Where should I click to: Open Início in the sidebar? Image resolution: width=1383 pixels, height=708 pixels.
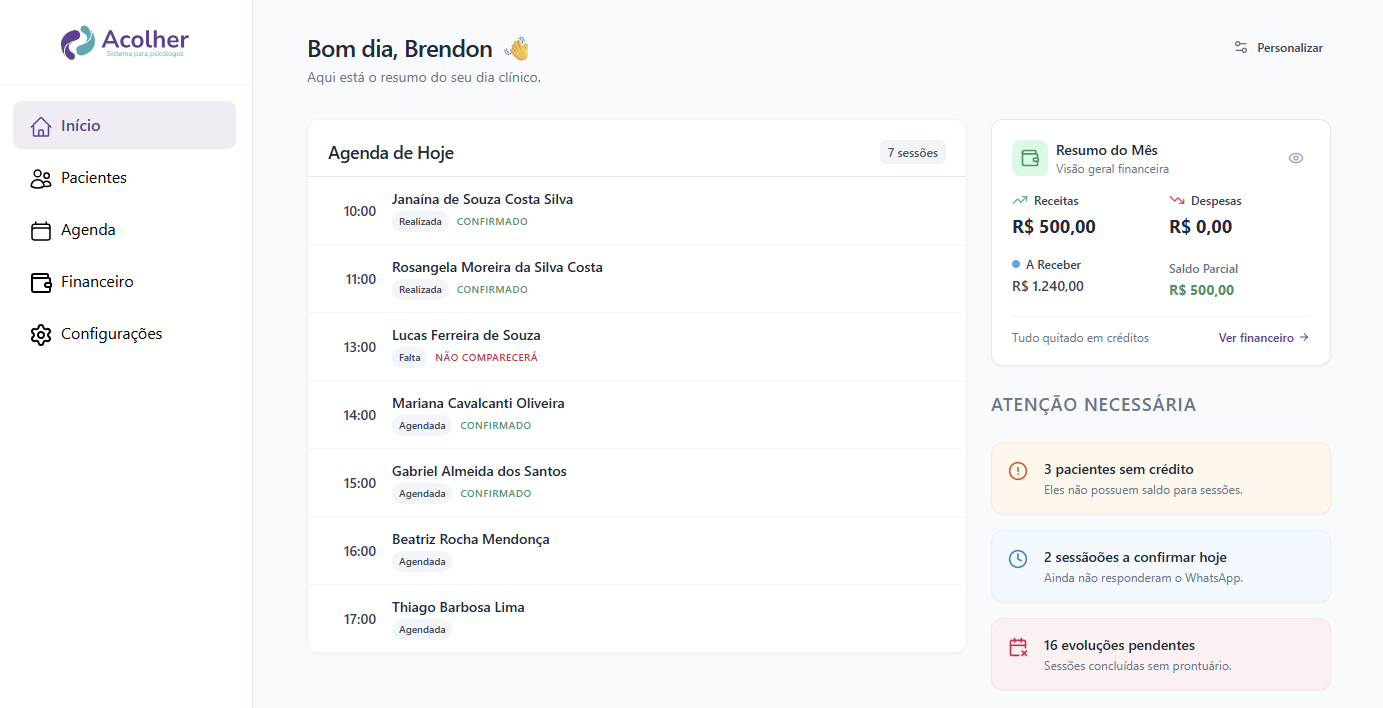coord(124,126)
